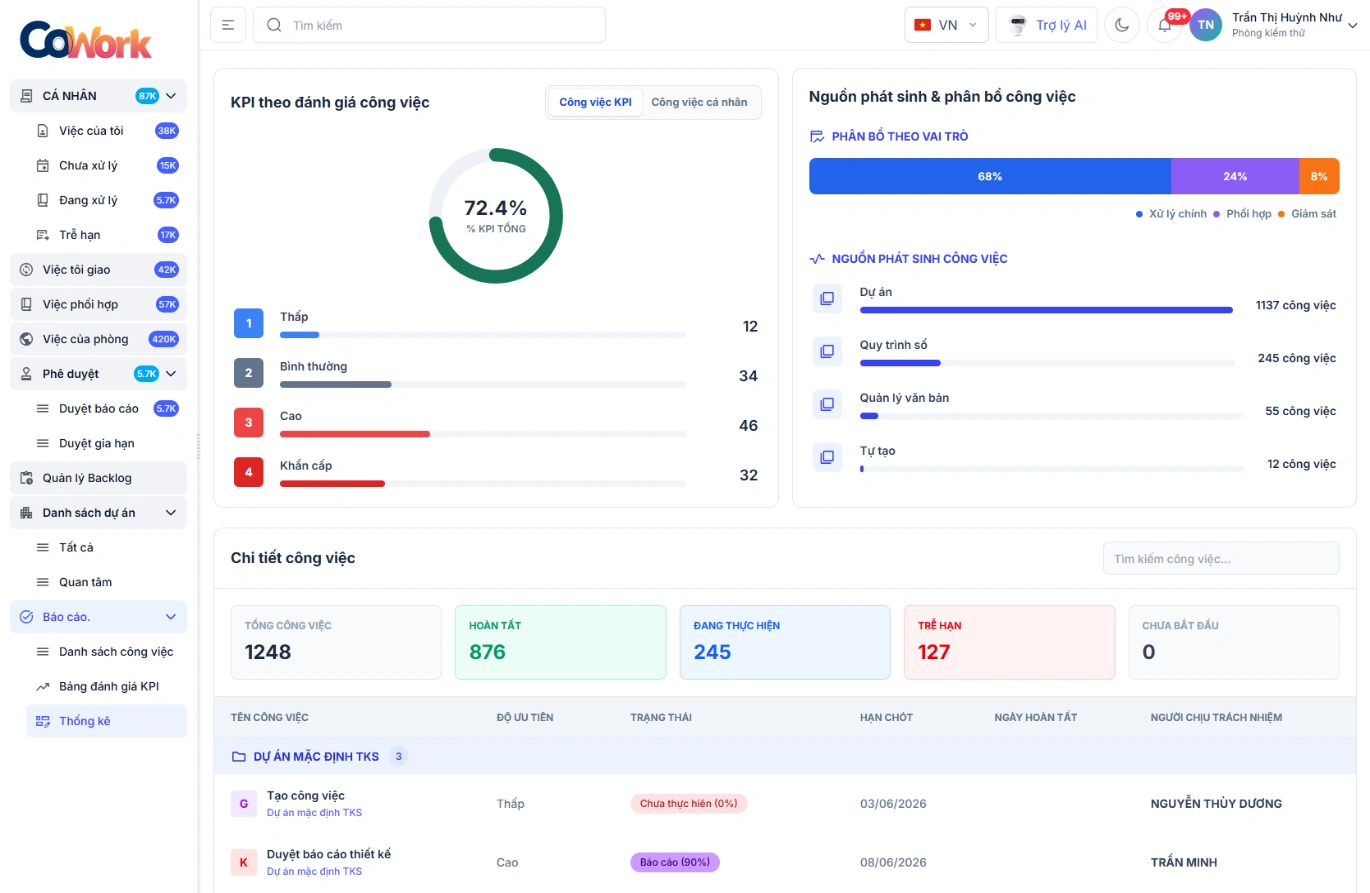This screenshot has width=1370, height=893.
Task: Open the Thống kê statistics page
Action: point(106,721)
